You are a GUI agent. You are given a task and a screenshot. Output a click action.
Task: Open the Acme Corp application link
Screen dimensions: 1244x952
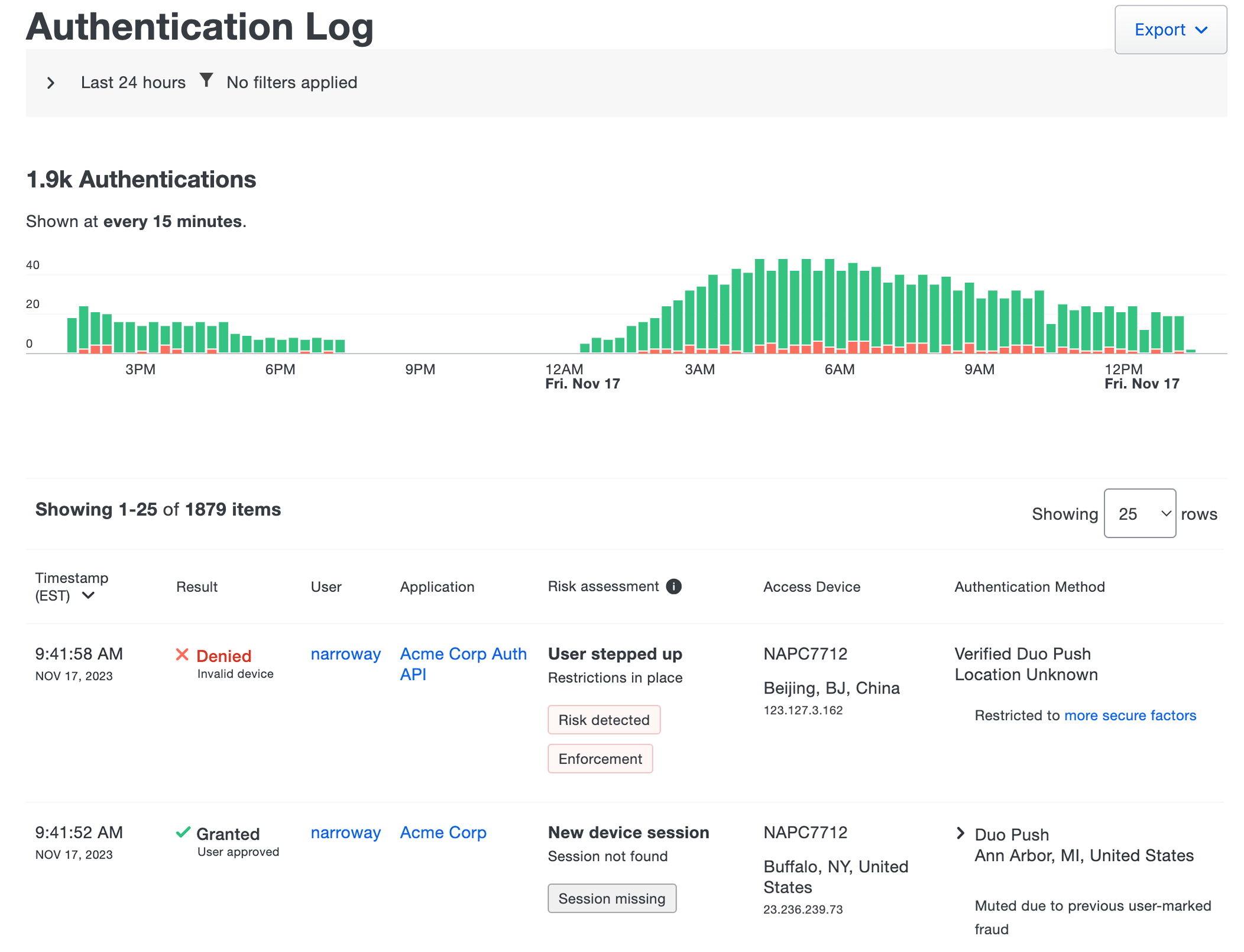[x=443, y=833]
